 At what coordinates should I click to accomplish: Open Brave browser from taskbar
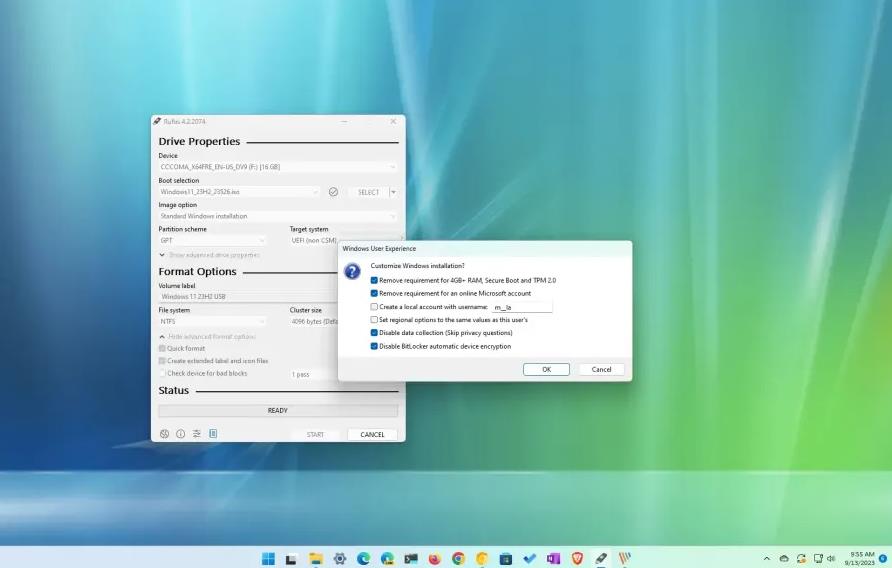coord(577,559)
